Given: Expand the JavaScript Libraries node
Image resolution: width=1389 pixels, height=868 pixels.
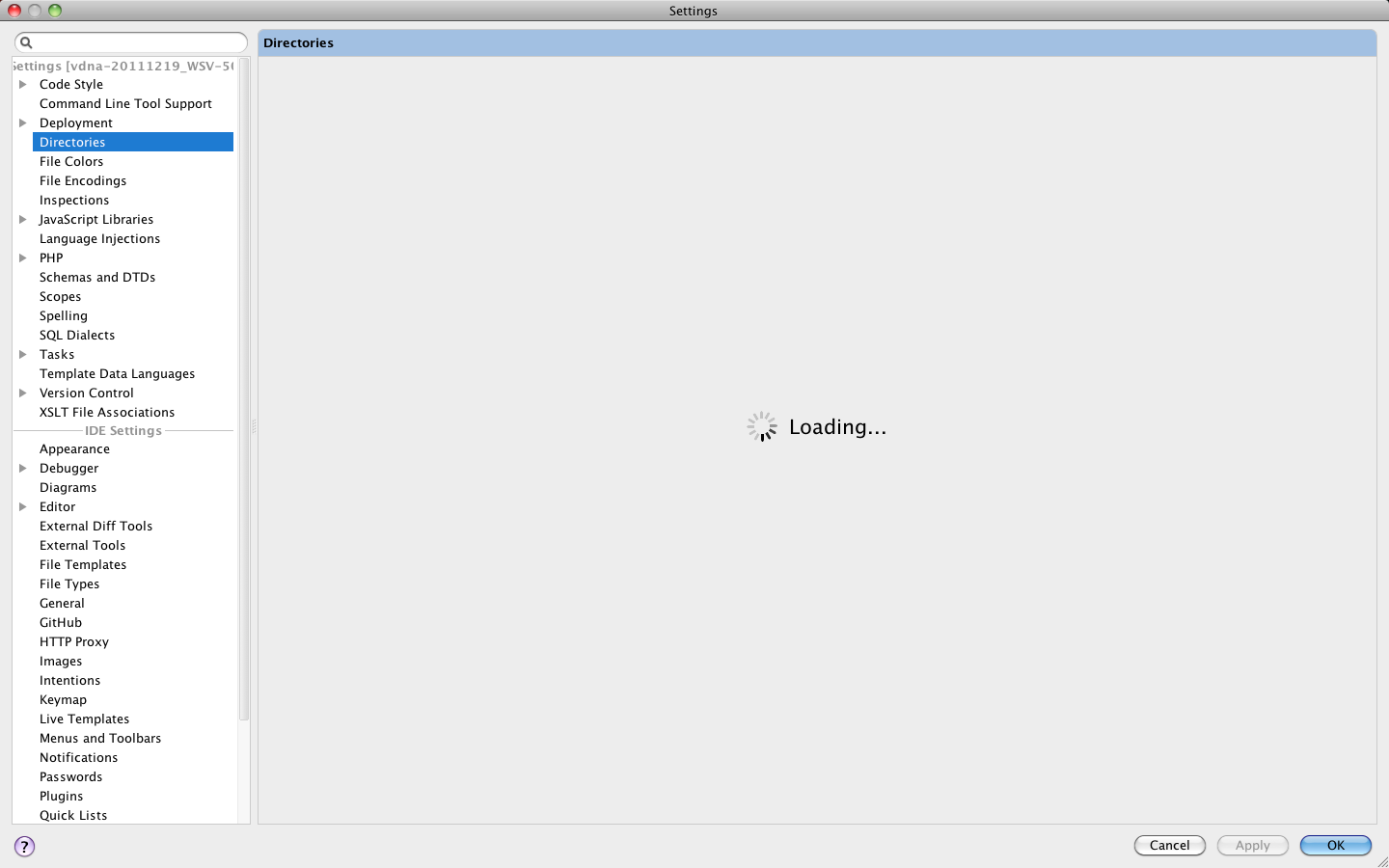Looking at the screenshot, I should [23, 219].
